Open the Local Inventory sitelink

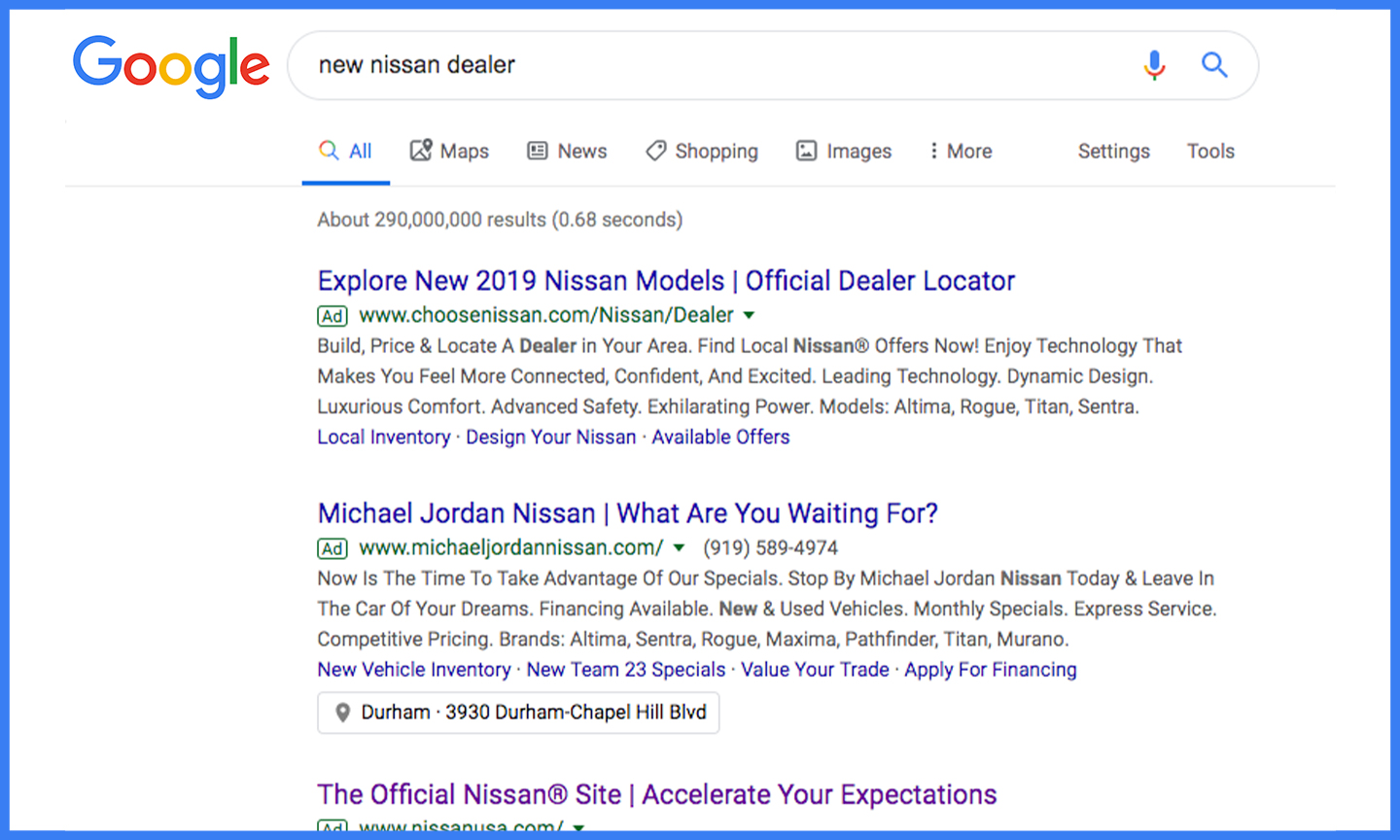(384, 437)
